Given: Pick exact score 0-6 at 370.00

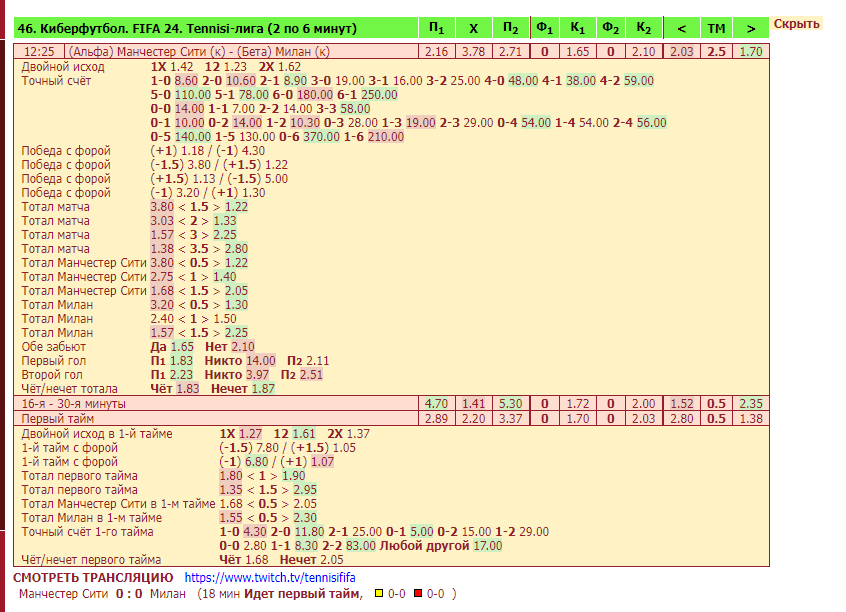Looking at the screenshot, I should (322, 137).
